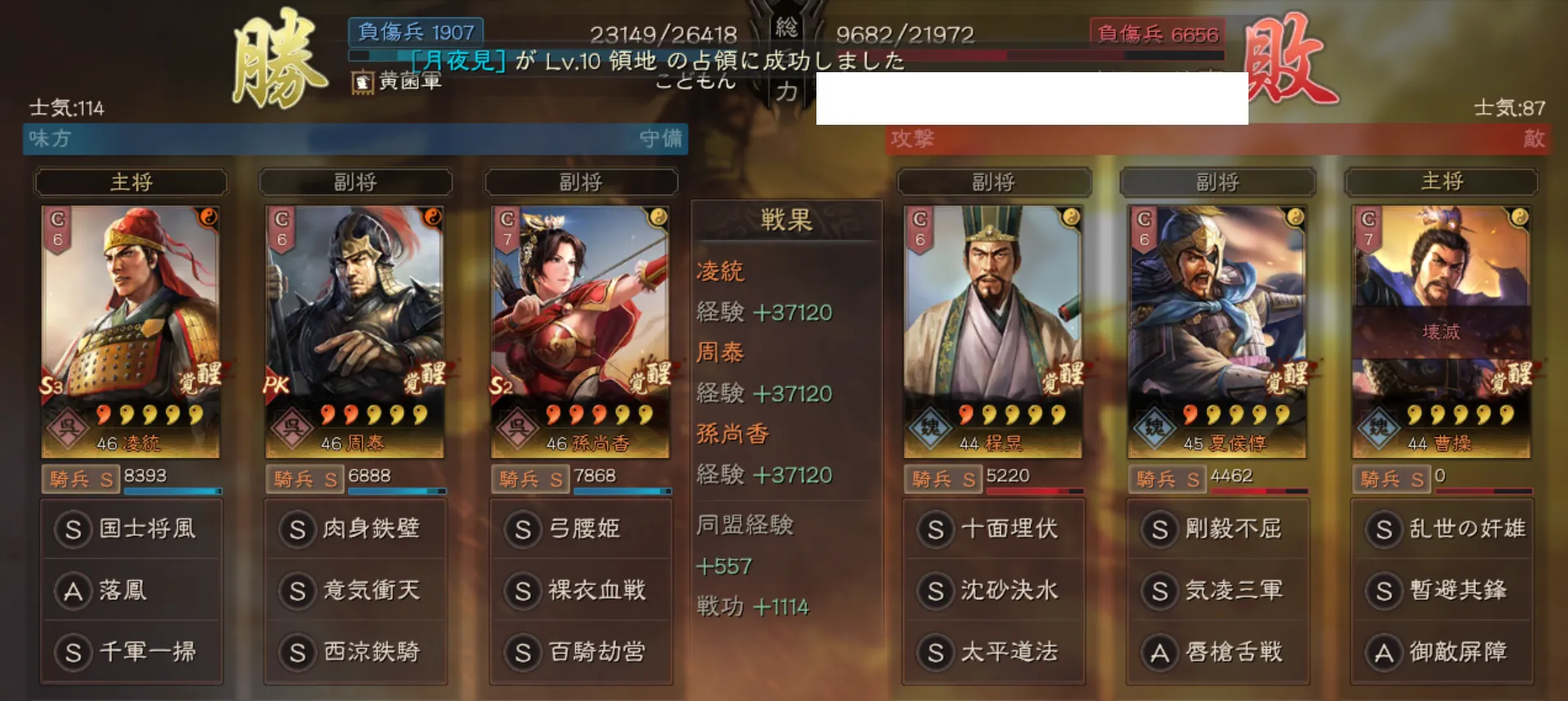The image size is (1568, 701).
Task: Open 周泰 general portrait card
Action: click(355, 332)
